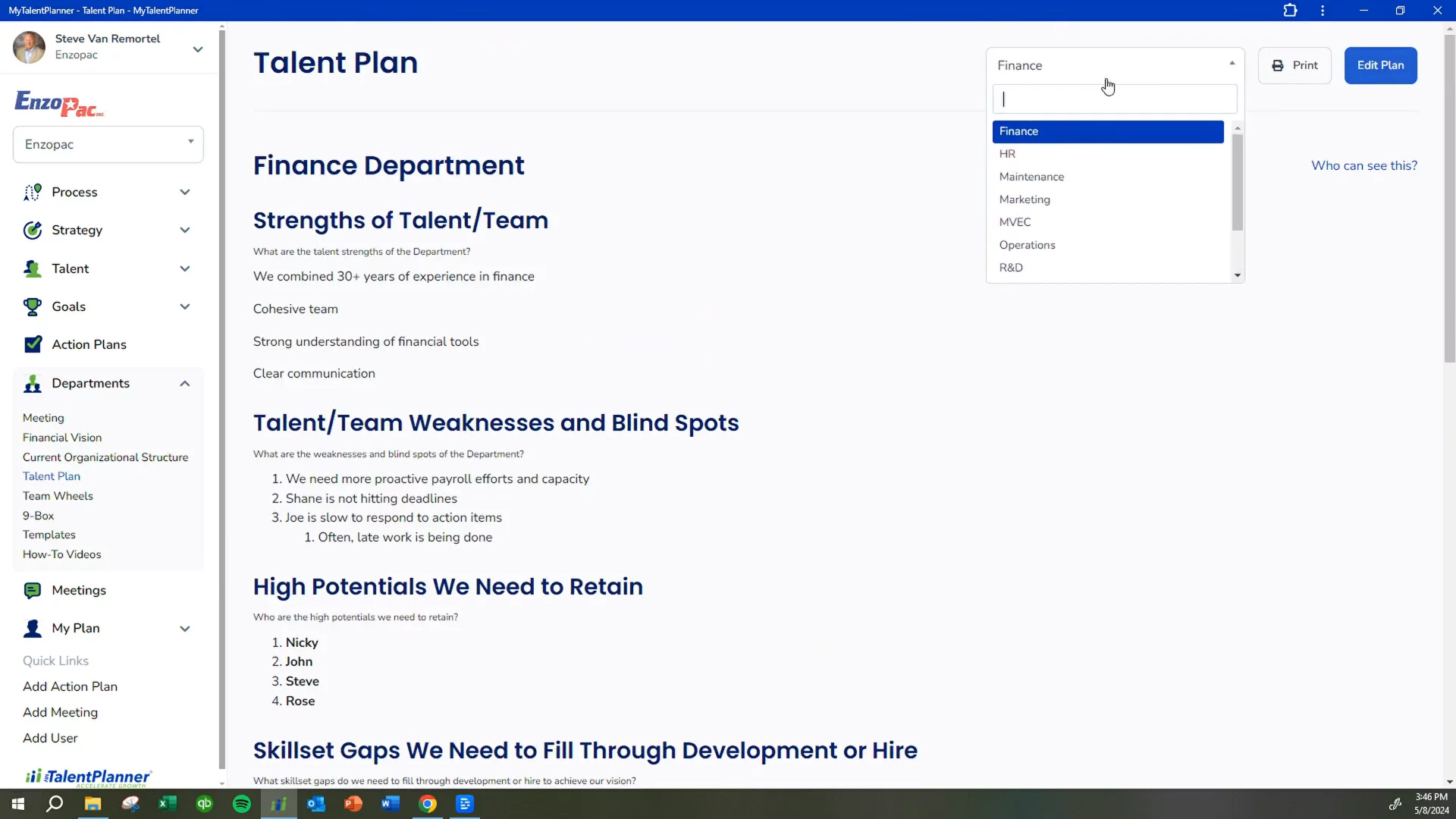Select Marketing from the department list
Viewport: 1456px width, 819px height.
tap(1025, 199)
